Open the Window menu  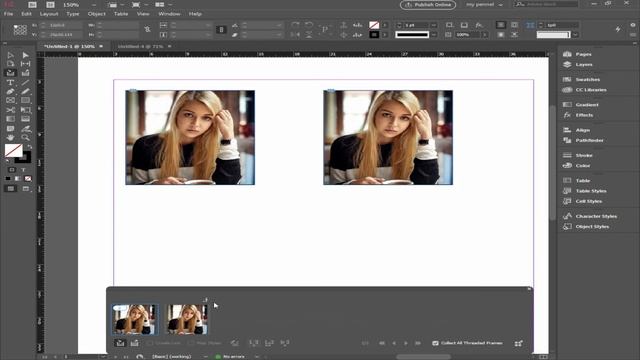point(169,14)
